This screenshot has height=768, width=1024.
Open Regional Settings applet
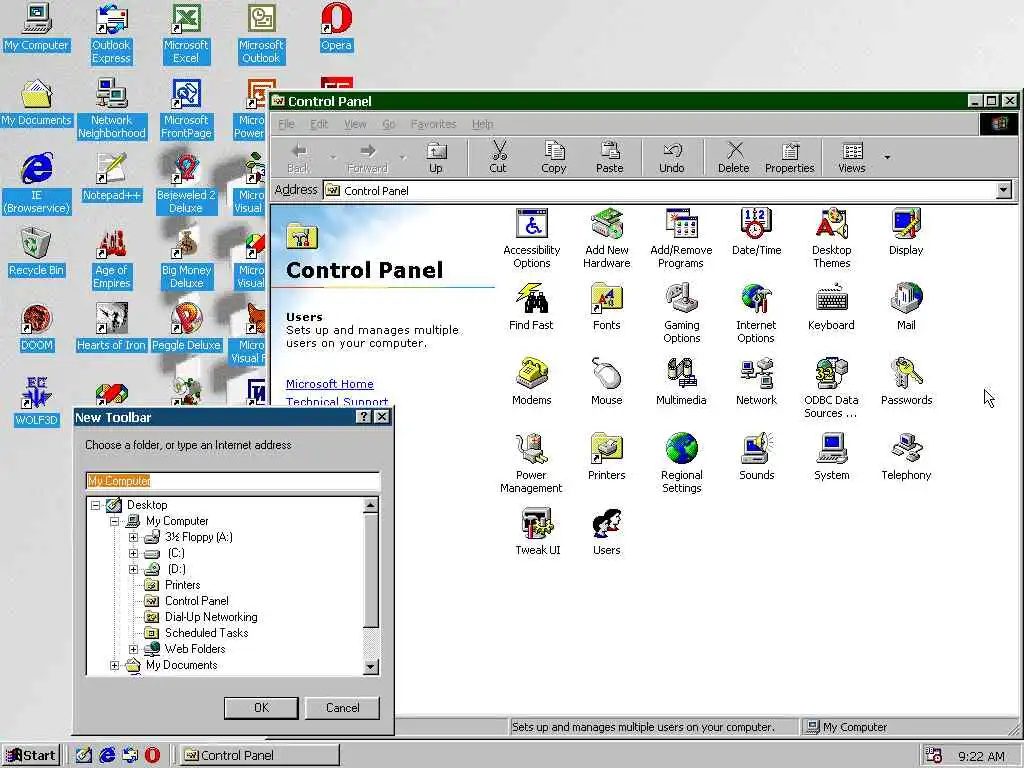pos(681,464)
